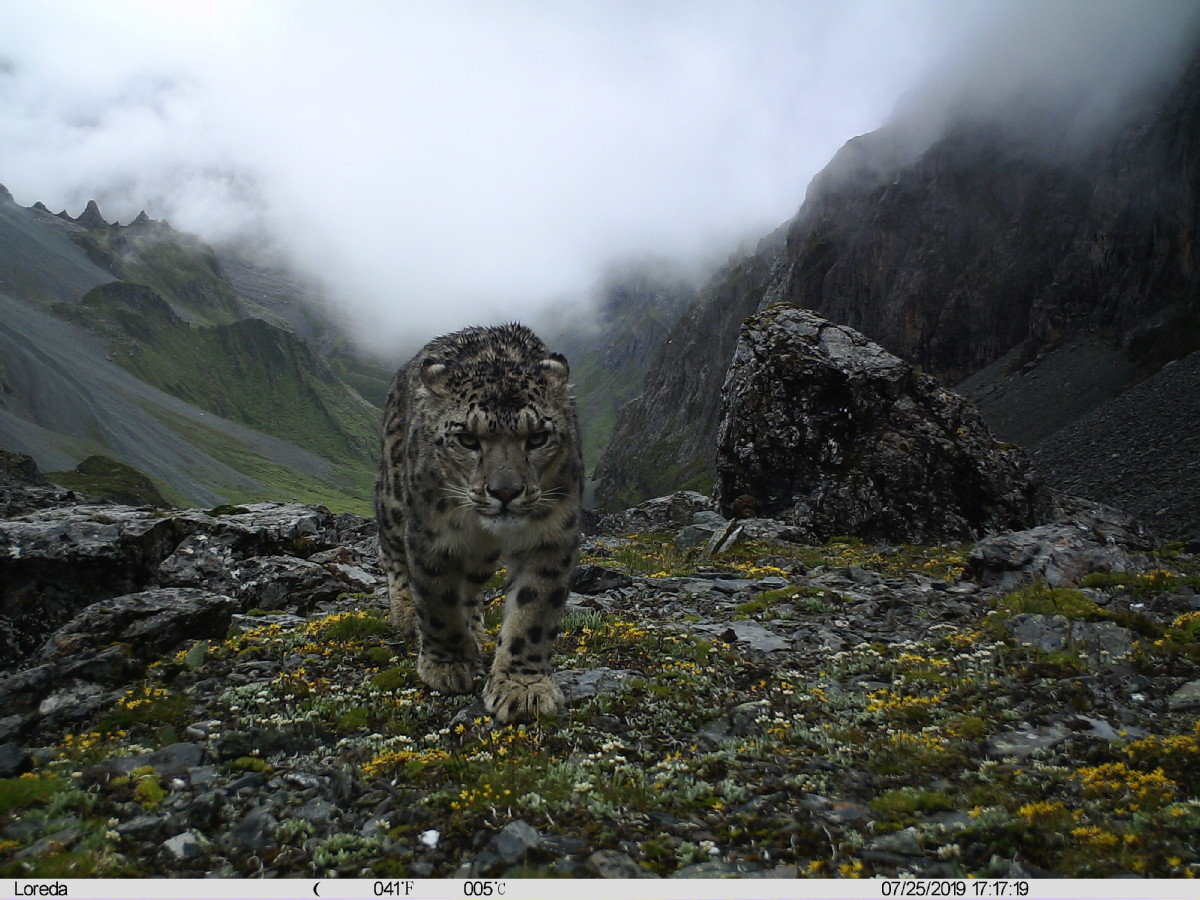Click the snow leopard's rear paw
Screen dimensions: 1200x900
click(x=446, y=671)
